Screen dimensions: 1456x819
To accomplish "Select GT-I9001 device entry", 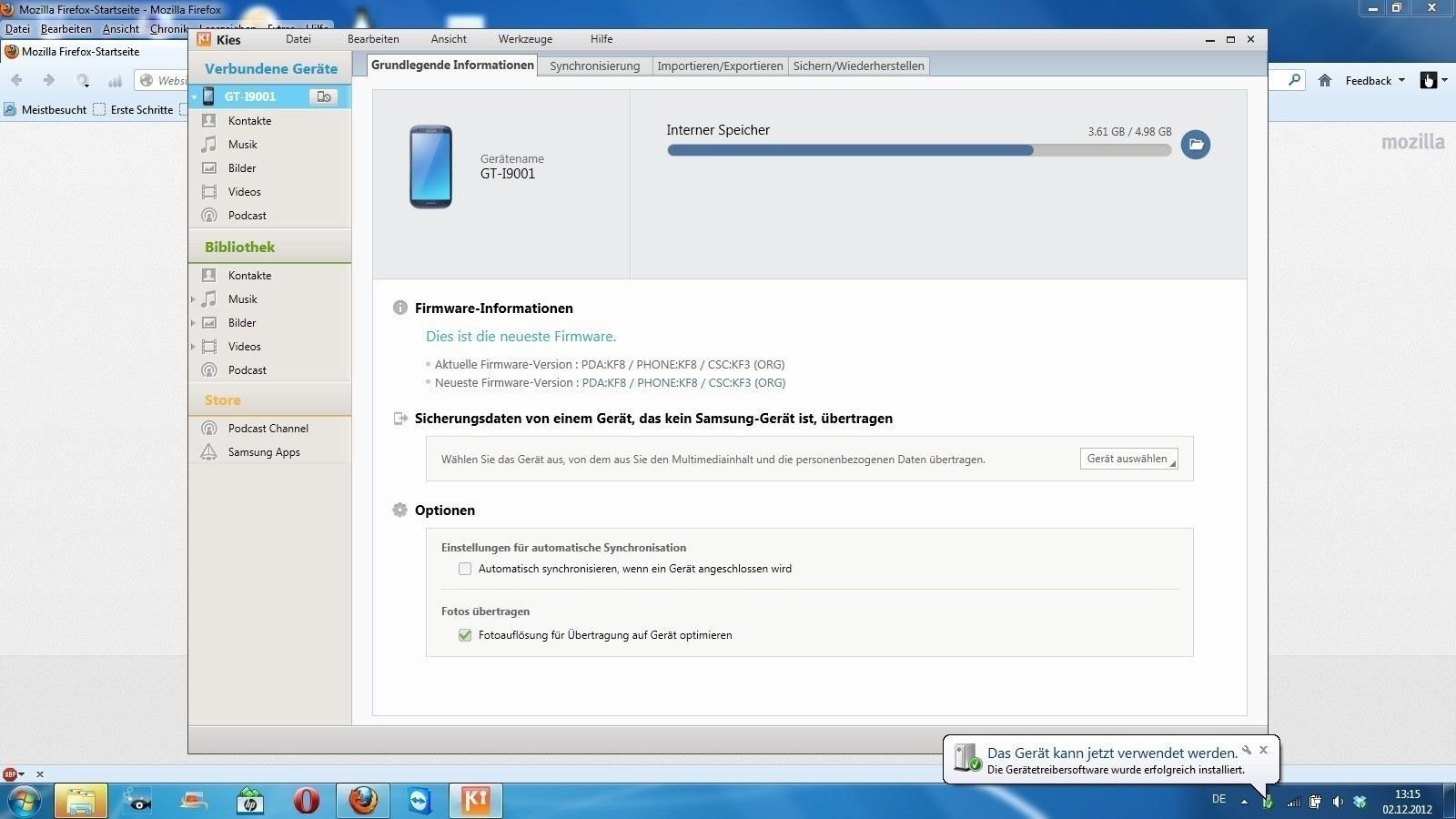I will coord(269,96).
